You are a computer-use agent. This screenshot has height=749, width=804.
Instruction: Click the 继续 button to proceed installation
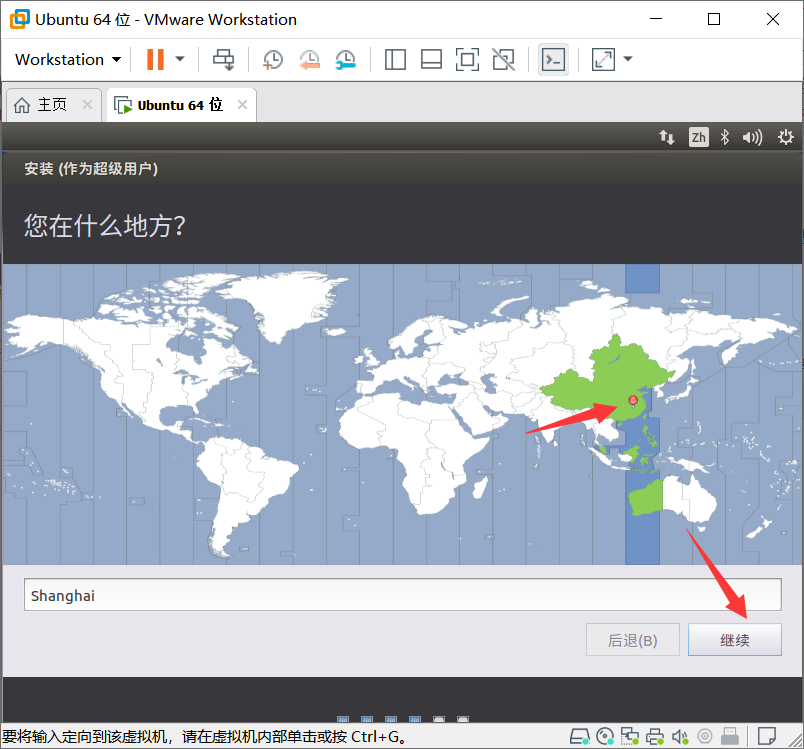735,639
